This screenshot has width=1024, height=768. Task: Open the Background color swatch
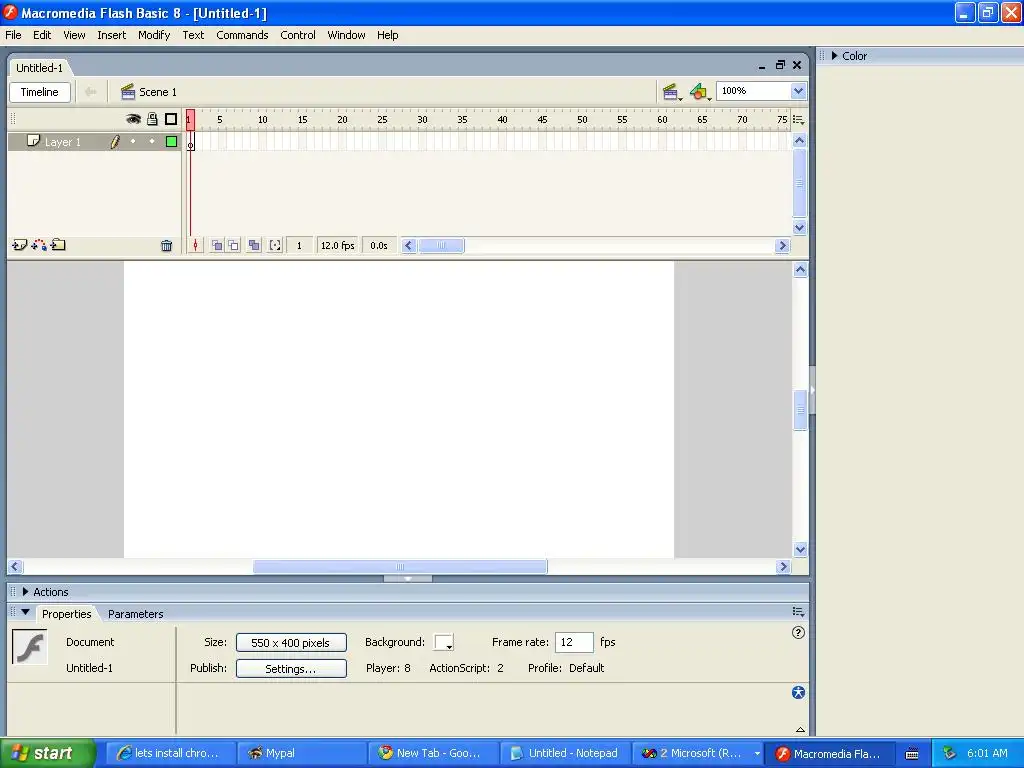point(443,643)
